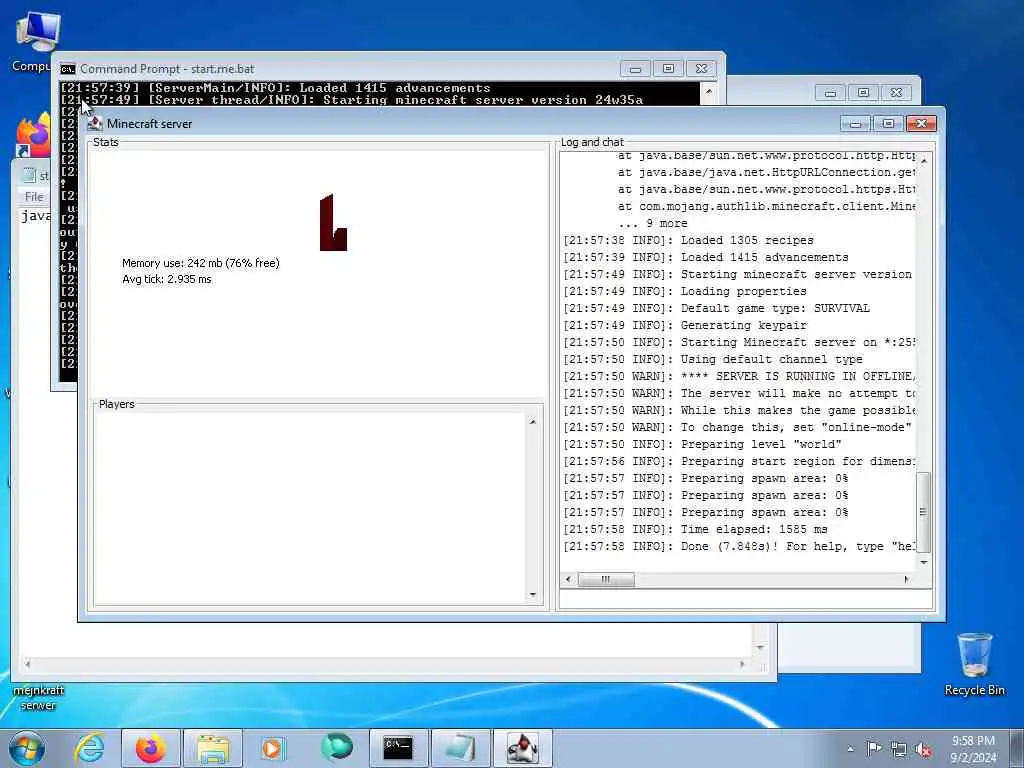Click log vertical scrollbar thumb

click(x=923, y=511)
